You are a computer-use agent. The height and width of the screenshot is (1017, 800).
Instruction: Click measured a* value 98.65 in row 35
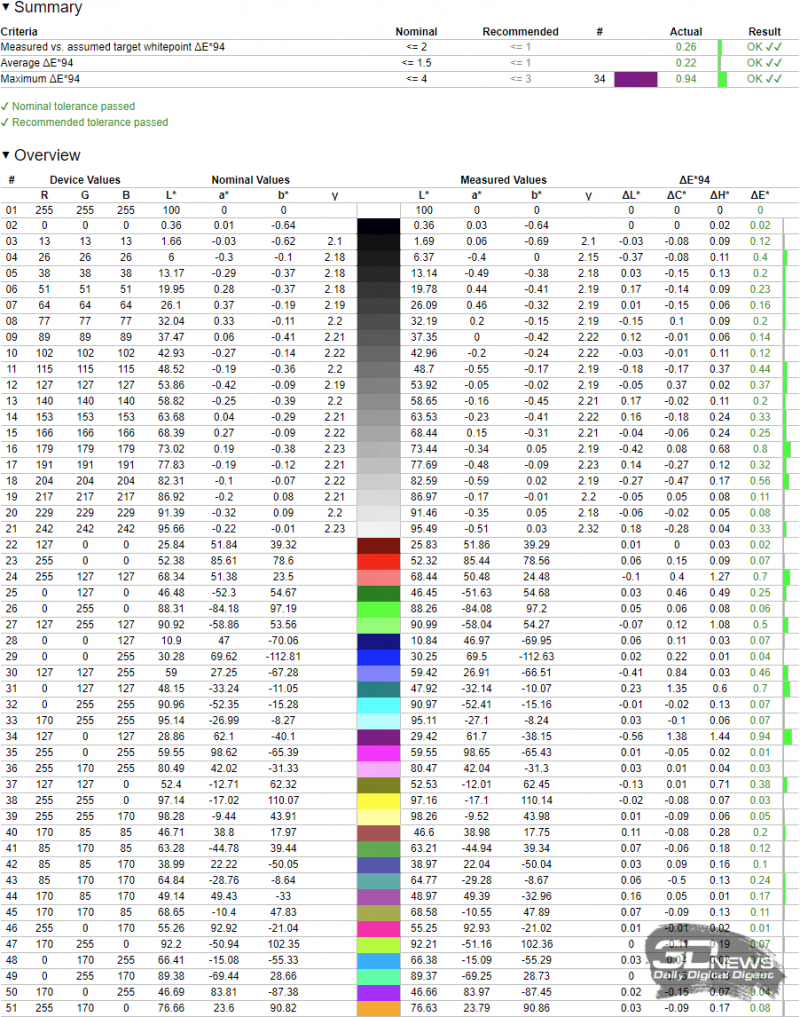coord(476,753)
